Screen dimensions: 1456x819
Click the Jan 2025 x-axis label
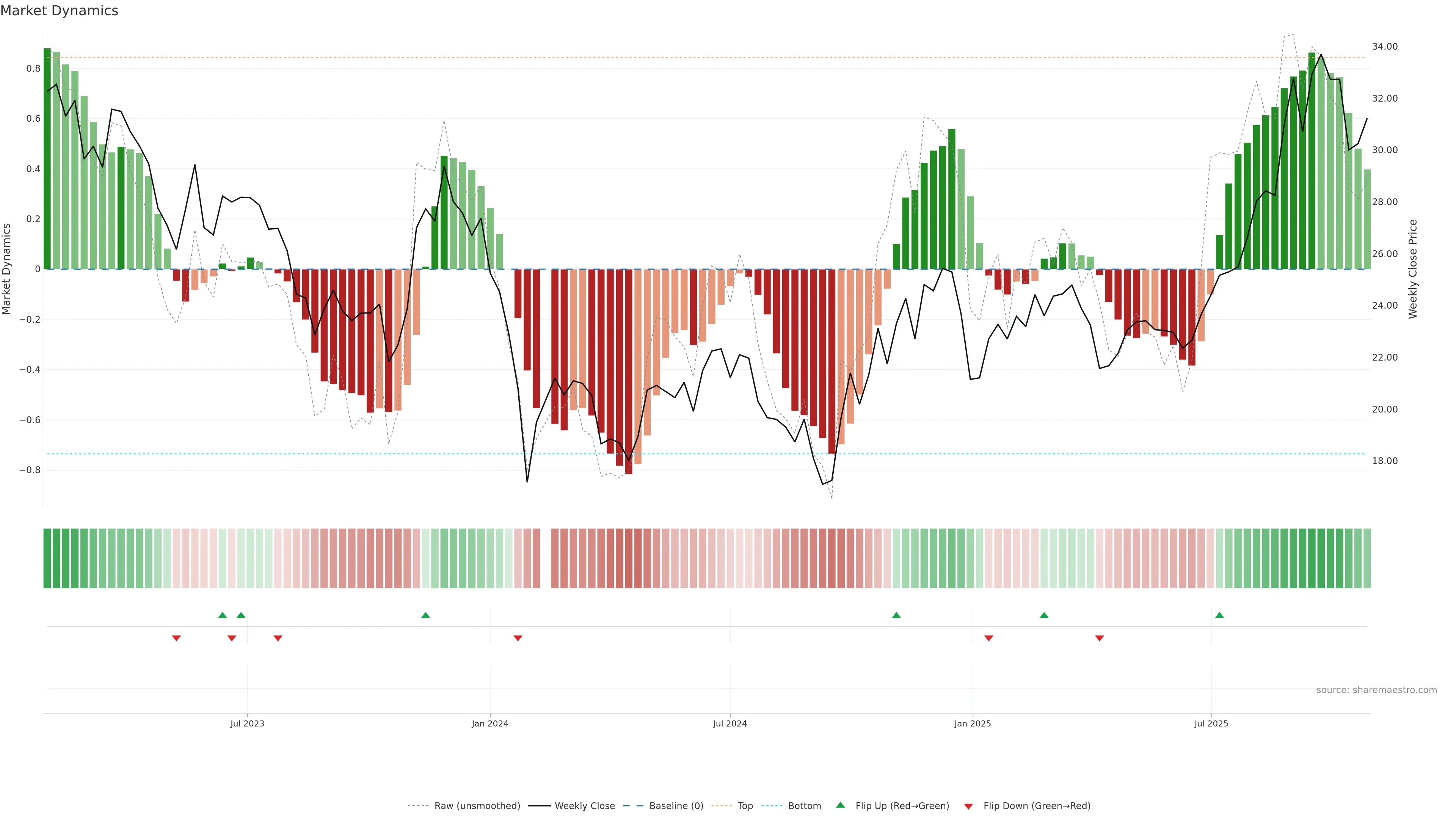tap(972, 723)
